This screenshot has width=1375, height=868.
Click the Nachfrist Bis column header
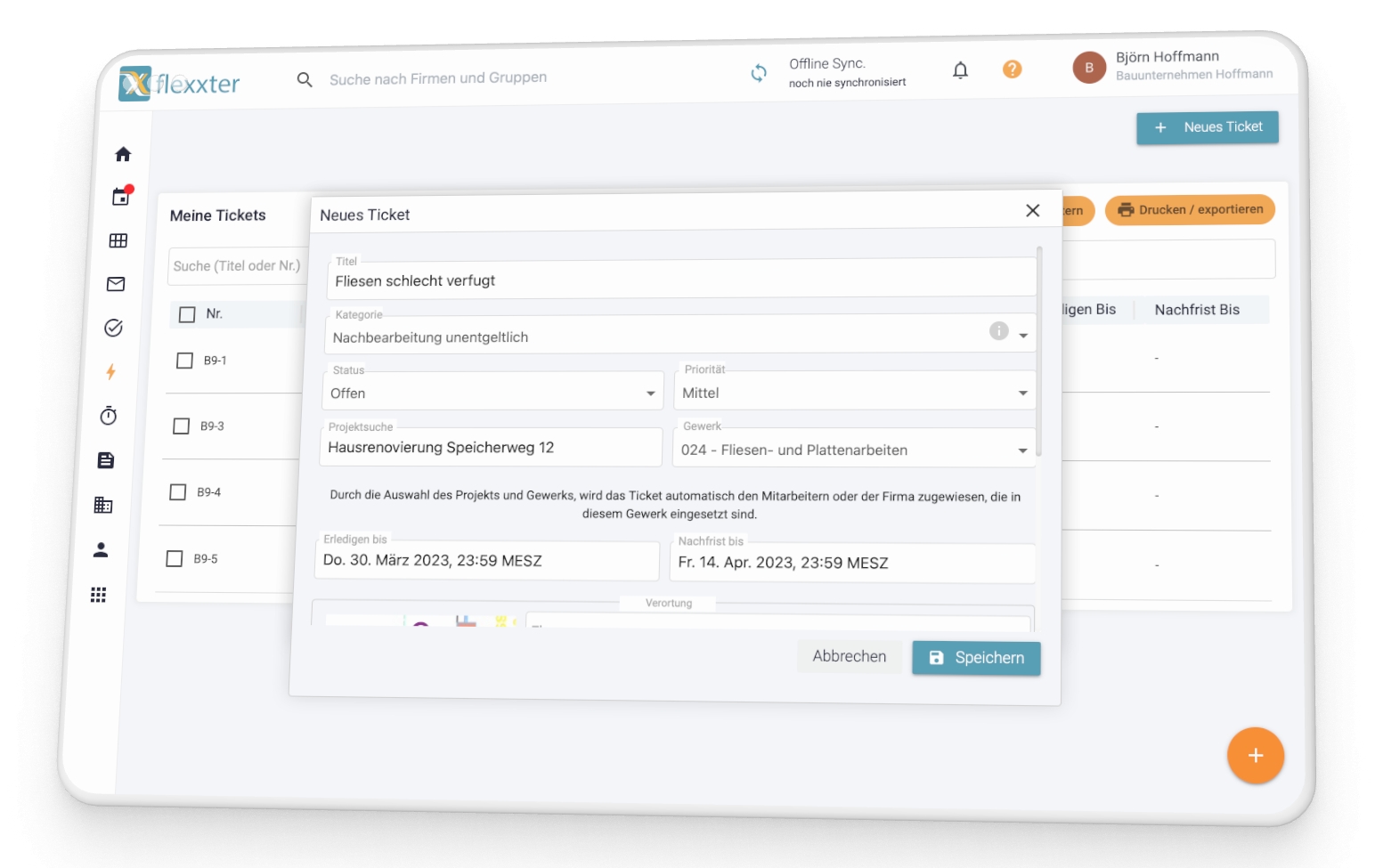coord(1197,310)
